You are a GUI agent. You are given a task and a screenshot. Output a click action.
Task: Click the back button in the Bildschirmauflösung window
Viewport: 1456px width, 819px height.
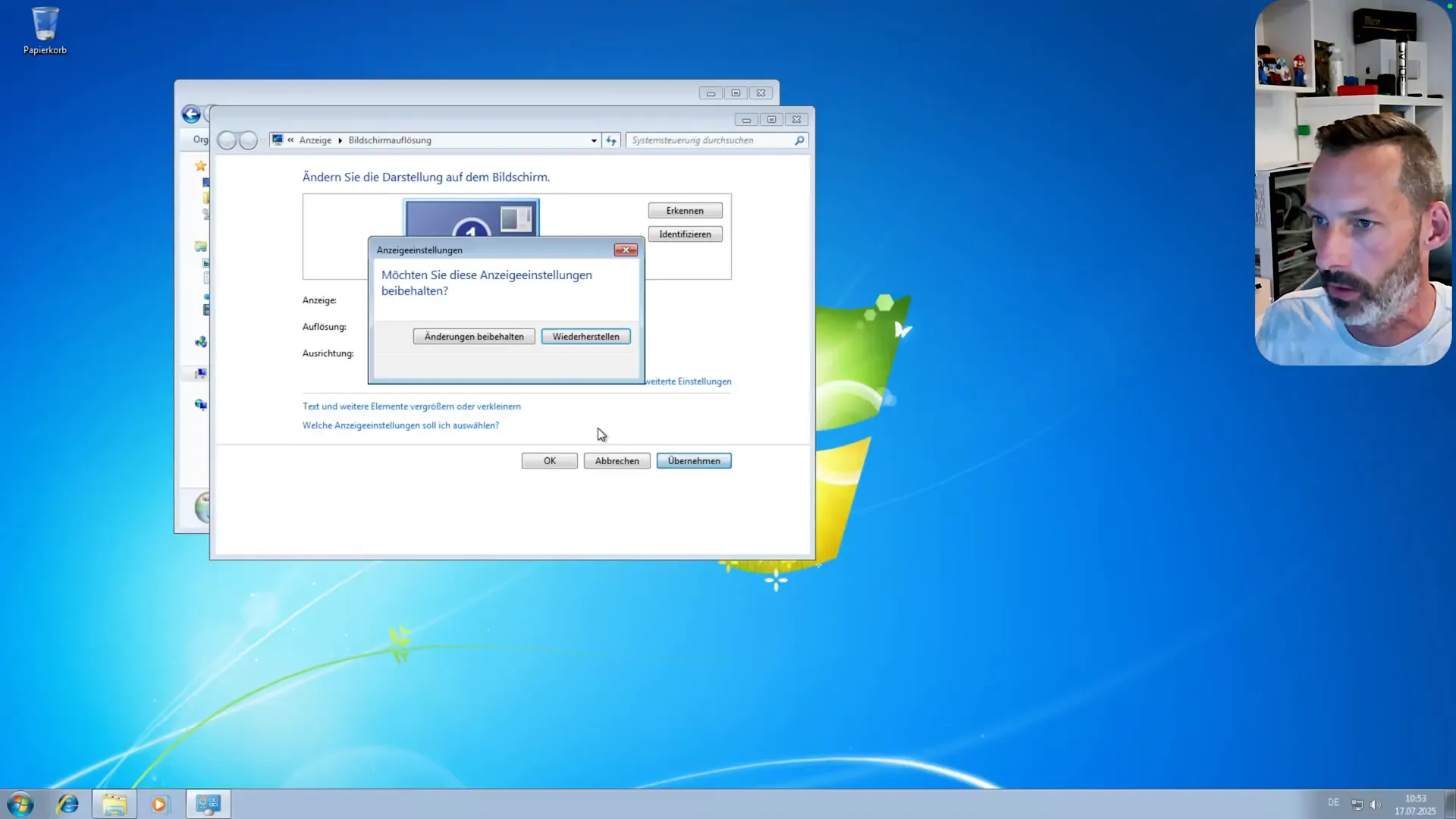click(x=227, y=140)
